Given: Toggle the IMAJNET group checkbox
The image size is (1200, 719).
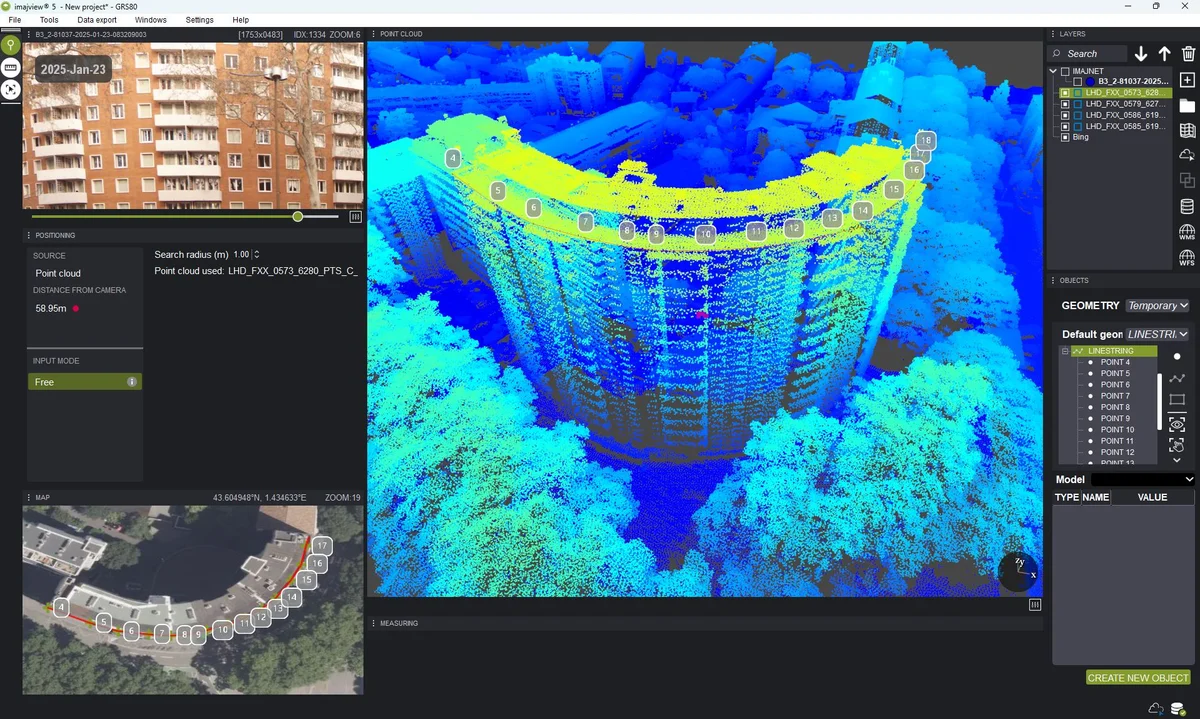Looking at the screenshot, I should click(1065, 72).
